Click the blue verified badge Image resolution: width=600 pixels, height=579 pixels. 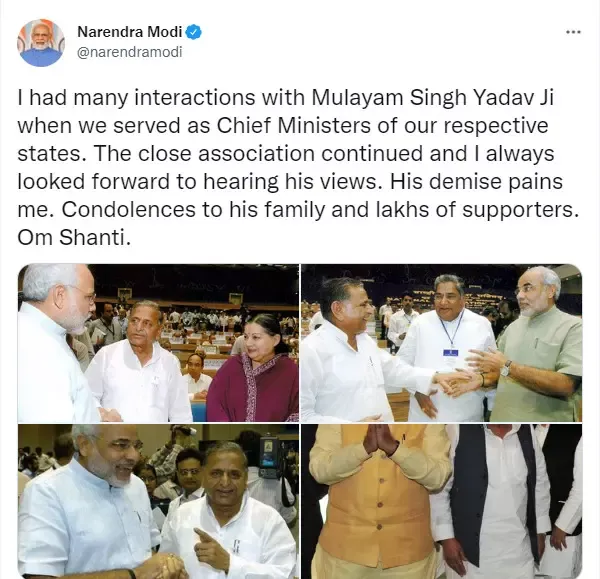(194, 32)
